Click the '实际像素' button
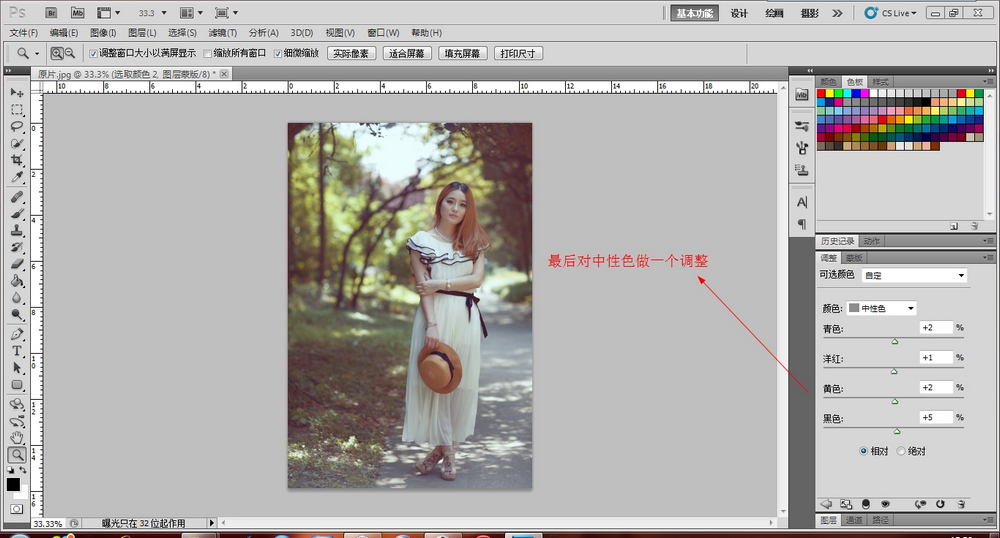The height and width of the screenshot is (538, 1000). (351, 54)
